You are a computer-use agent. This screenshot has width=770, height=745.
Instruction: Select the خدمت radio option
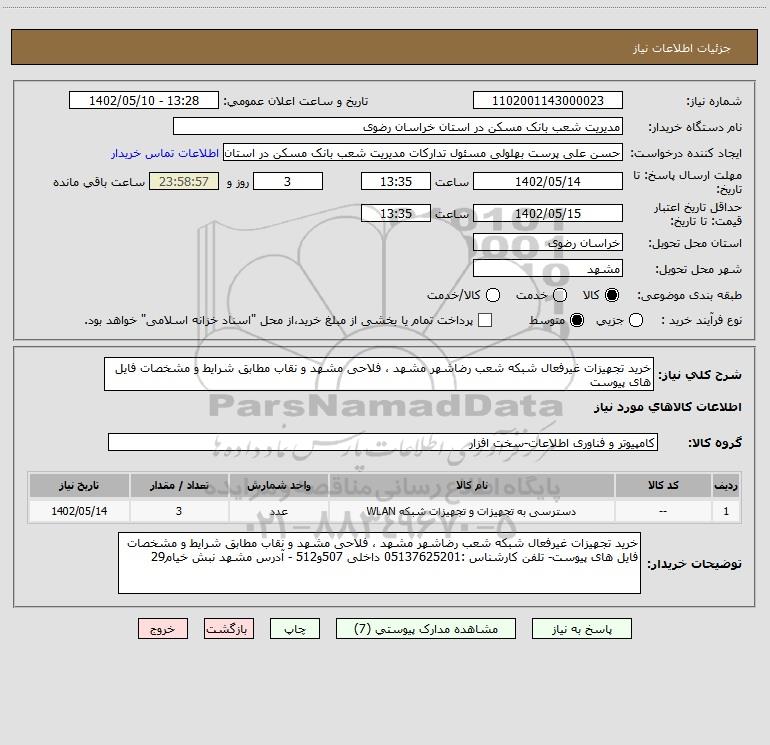coord(560,295)
